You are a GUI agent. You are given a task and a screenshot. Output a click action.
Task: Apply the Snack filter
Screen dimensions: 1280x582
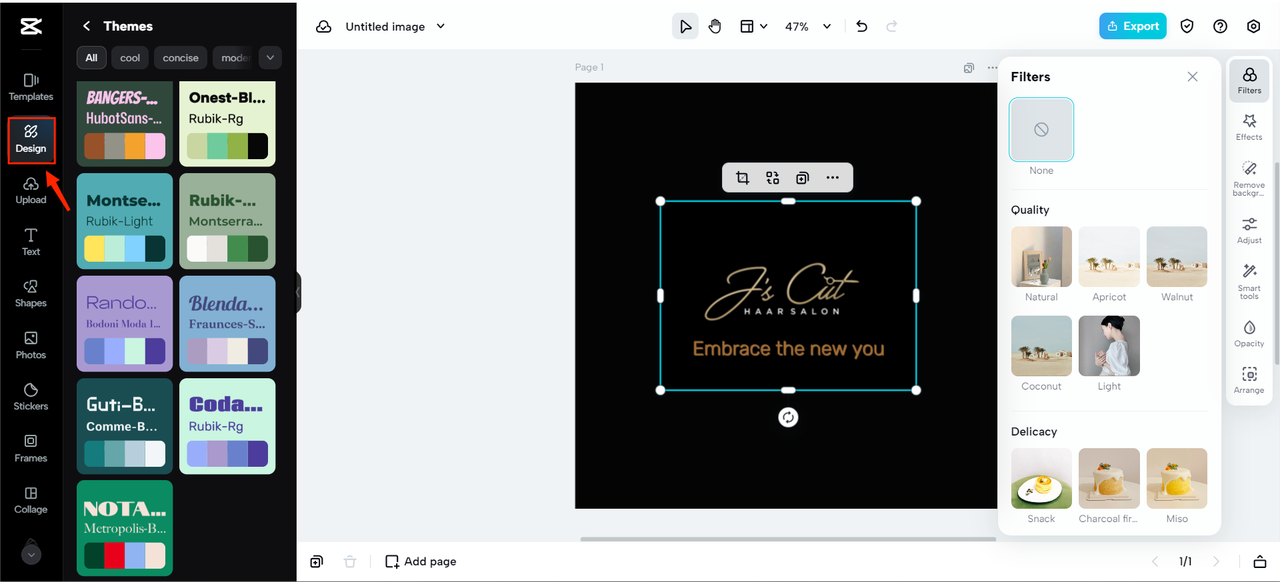tap(1041, 479)
